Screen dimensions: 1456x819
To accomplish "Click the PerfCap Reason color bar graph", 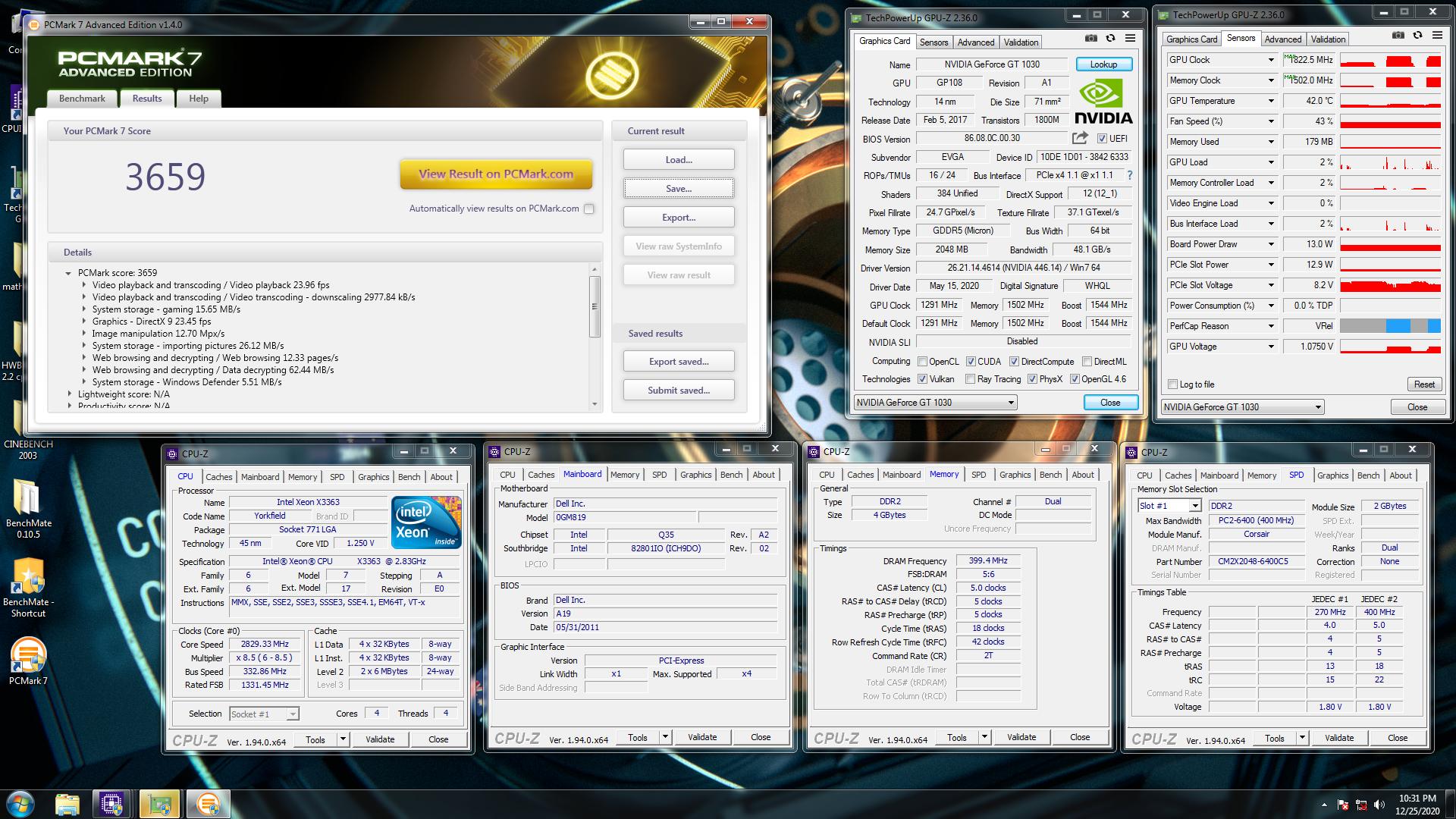I will [x=1390, y=326].
